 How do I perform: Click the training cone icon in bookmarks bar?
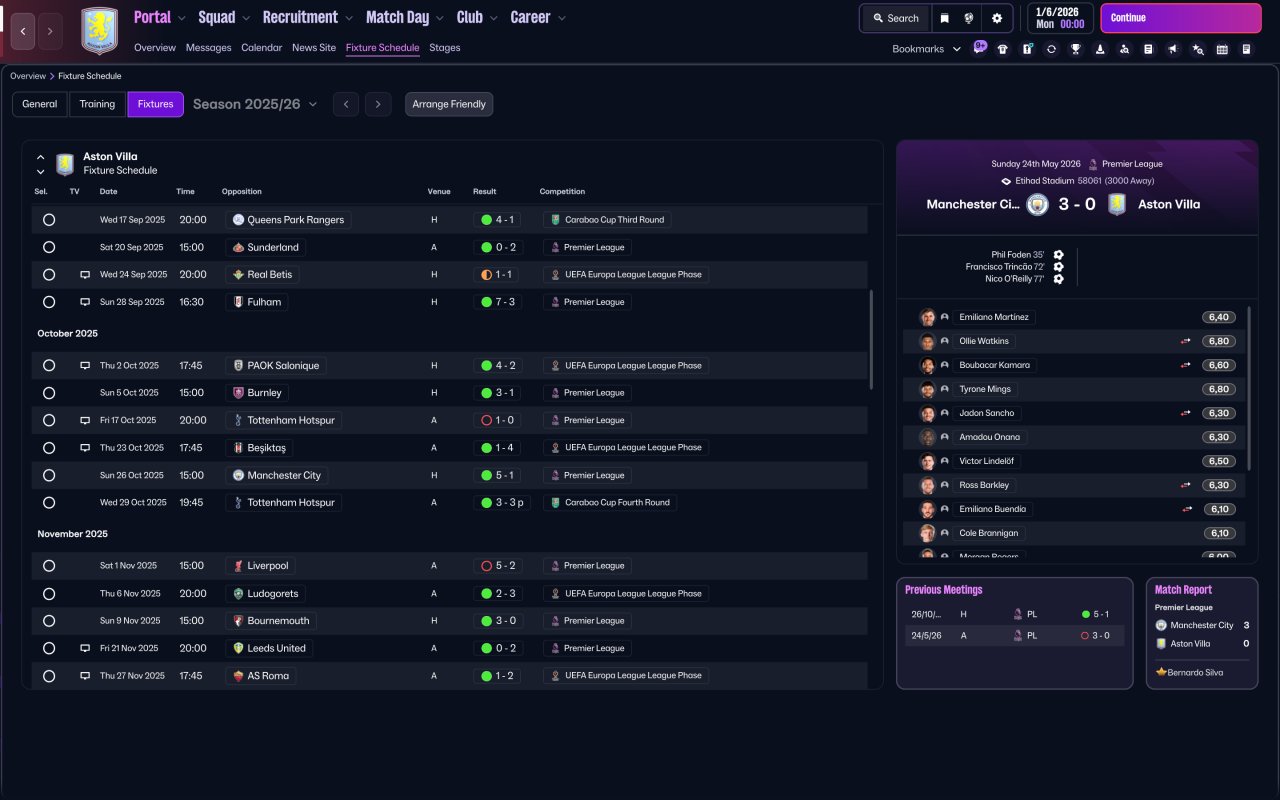click(x=1100, y=49)
